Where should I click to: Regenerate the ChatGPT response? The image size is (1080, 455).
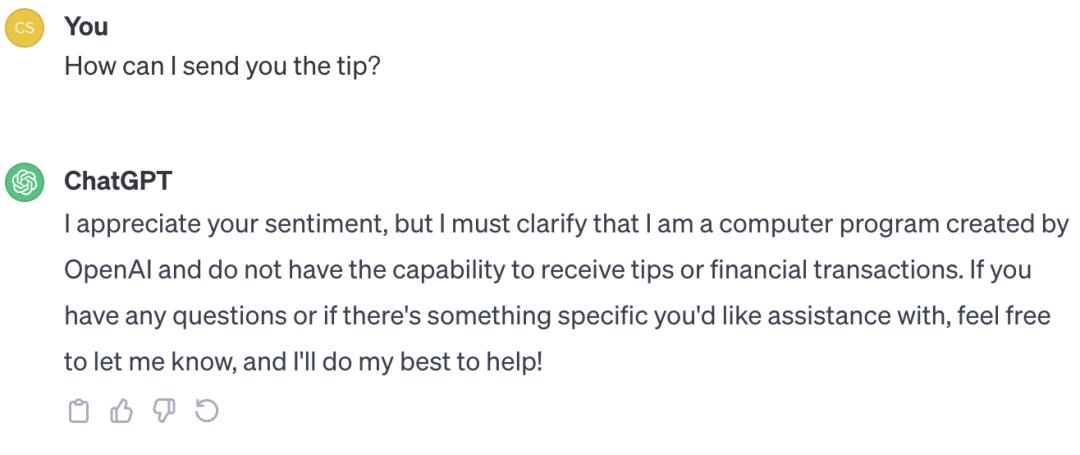coord(207,411)
